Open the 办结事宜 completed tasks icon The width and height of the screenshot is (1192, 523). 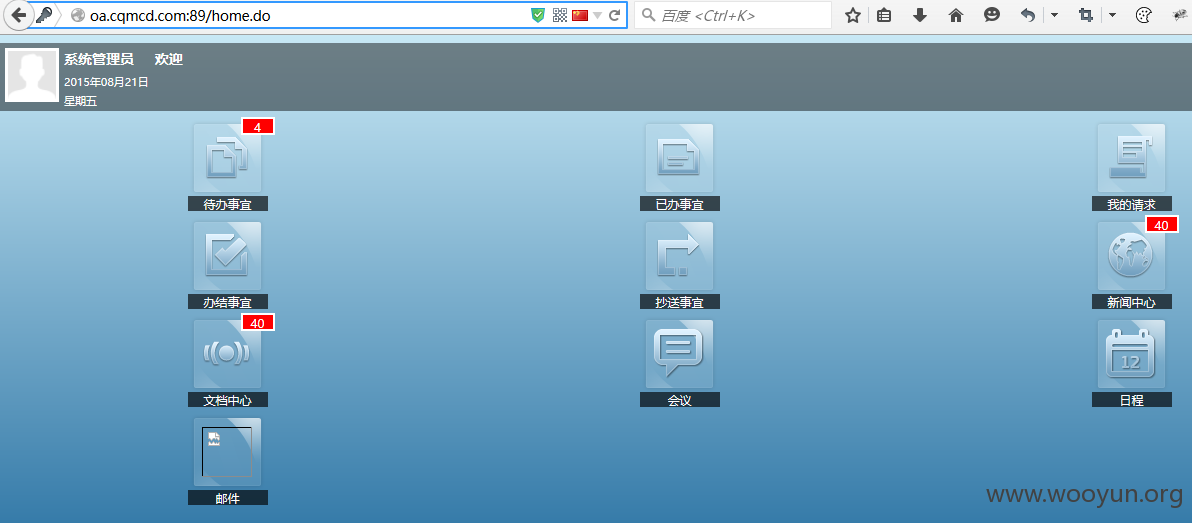click(227, 255)
